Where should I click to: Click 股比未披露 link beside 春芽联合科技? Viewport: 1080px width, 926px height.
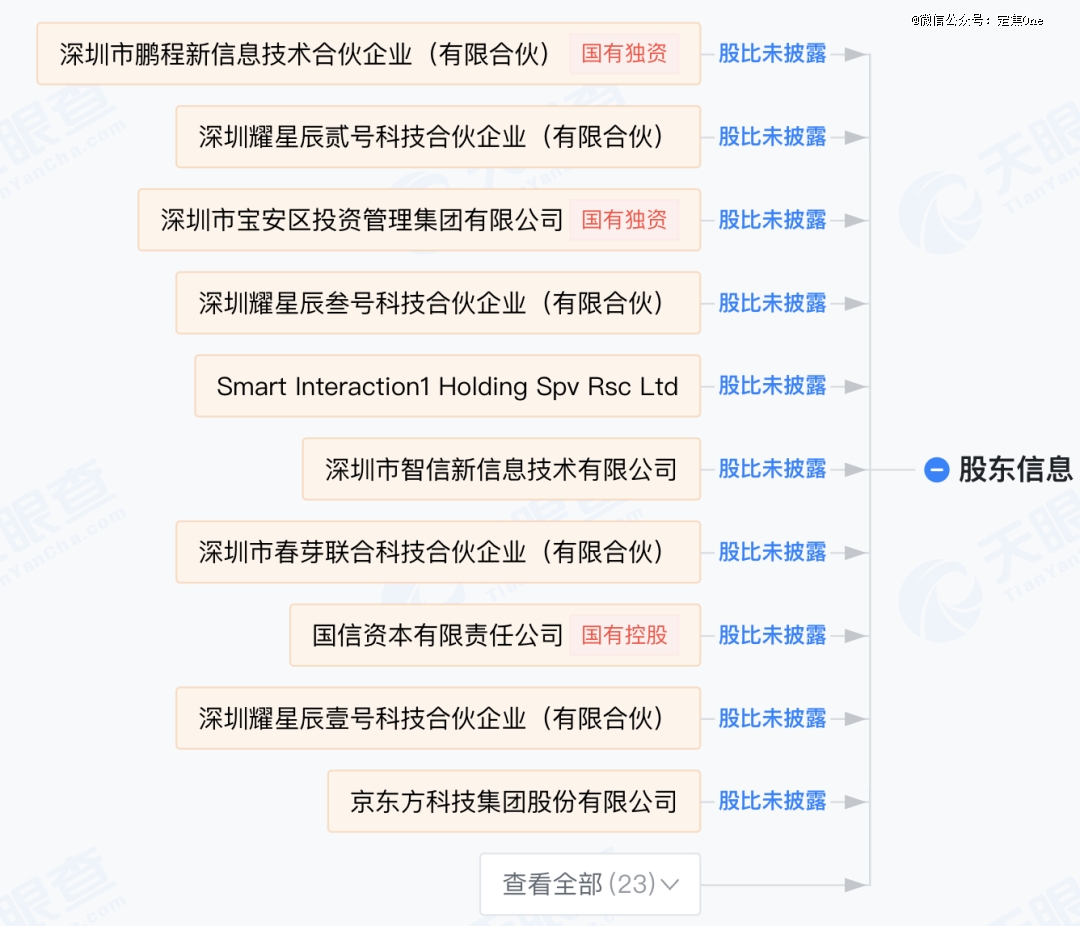pyautogui.click(x=772, y=552)
